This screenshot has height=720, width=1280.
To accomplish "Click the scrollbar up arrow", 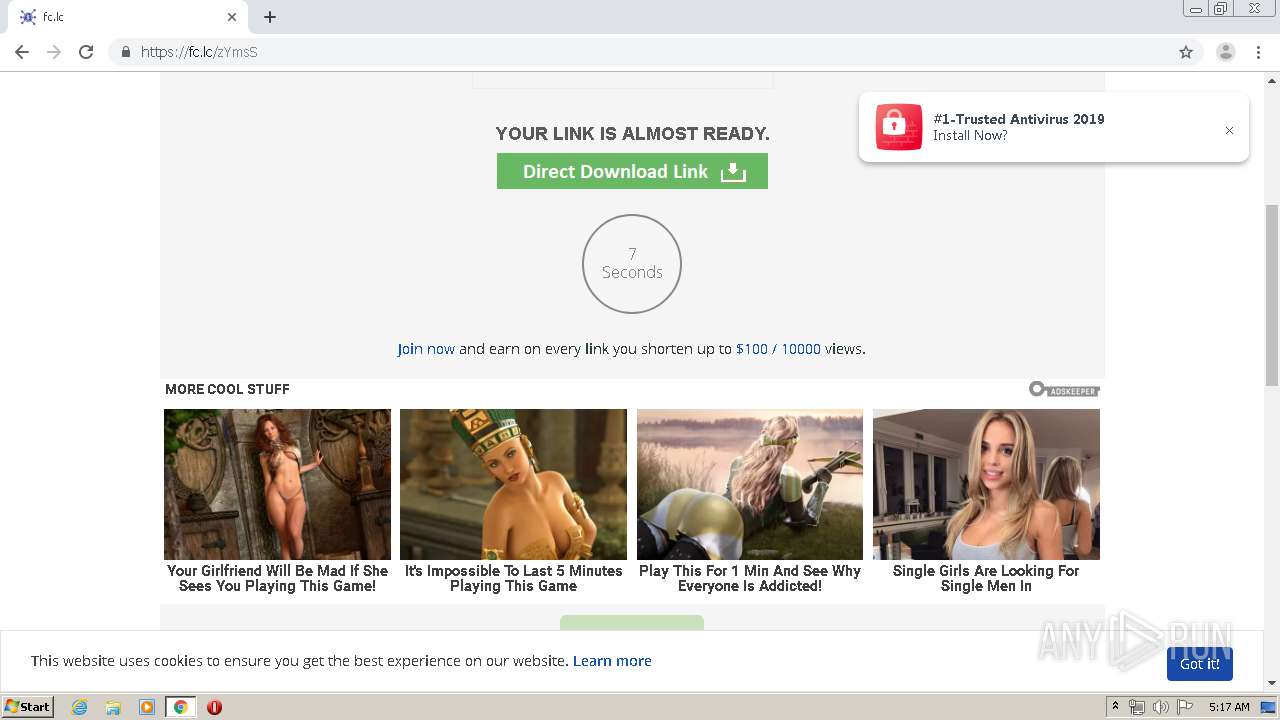I will (x=1272, y=79).
